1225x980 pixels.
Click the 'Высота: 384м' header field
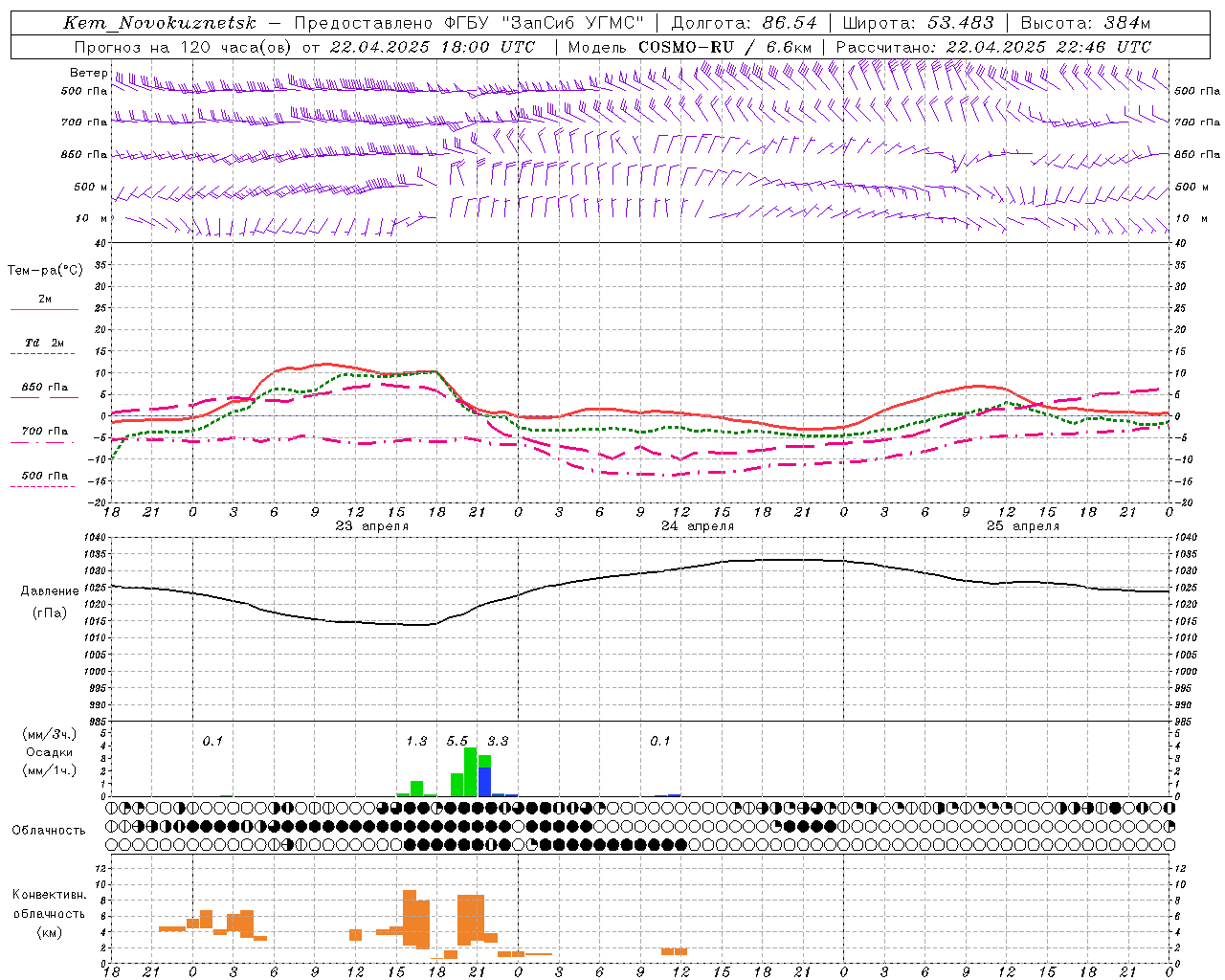[1085, 23]
